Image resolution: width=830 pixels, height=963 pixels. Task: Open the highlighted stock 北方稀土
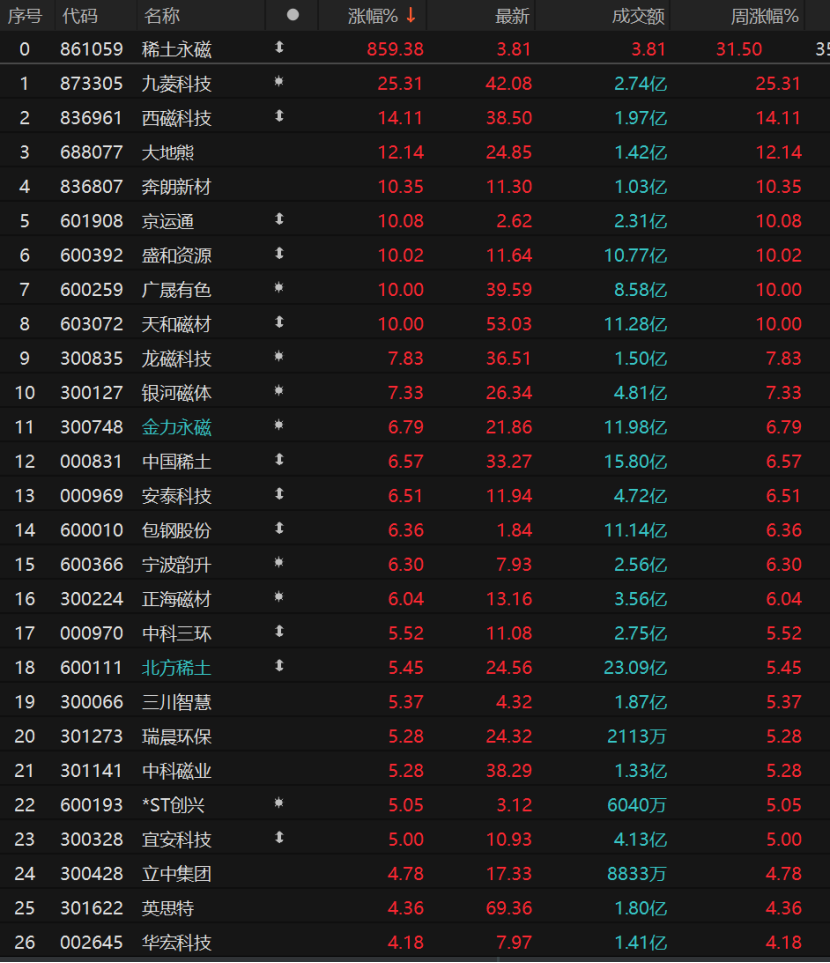tap(176, 668)
